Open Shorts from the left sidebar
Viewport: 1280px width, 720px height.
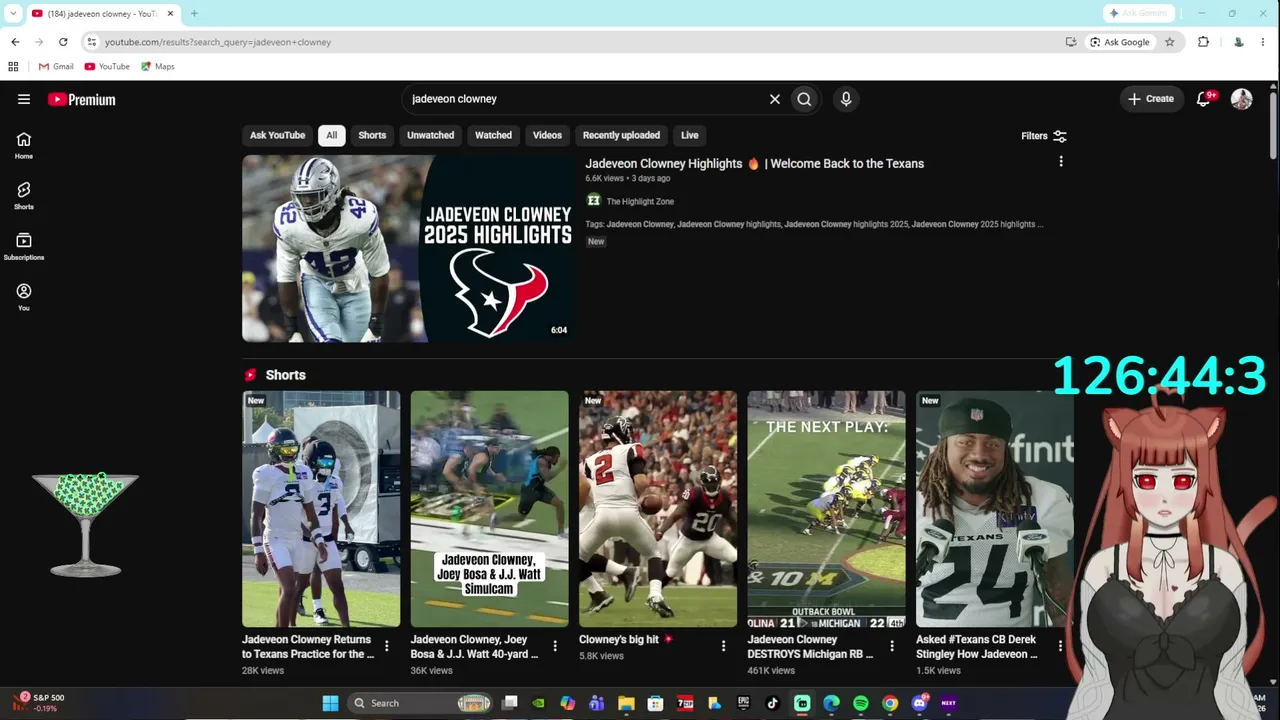(x=24, y=196)
